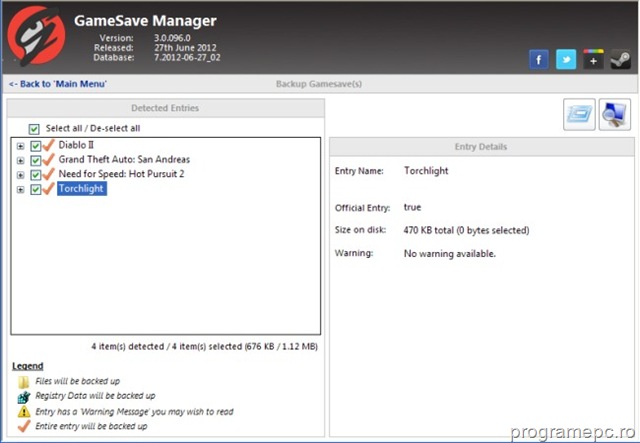640x443 pixels.
Task: Click the Detected Entries panel header
Action: tap(165, 108)
